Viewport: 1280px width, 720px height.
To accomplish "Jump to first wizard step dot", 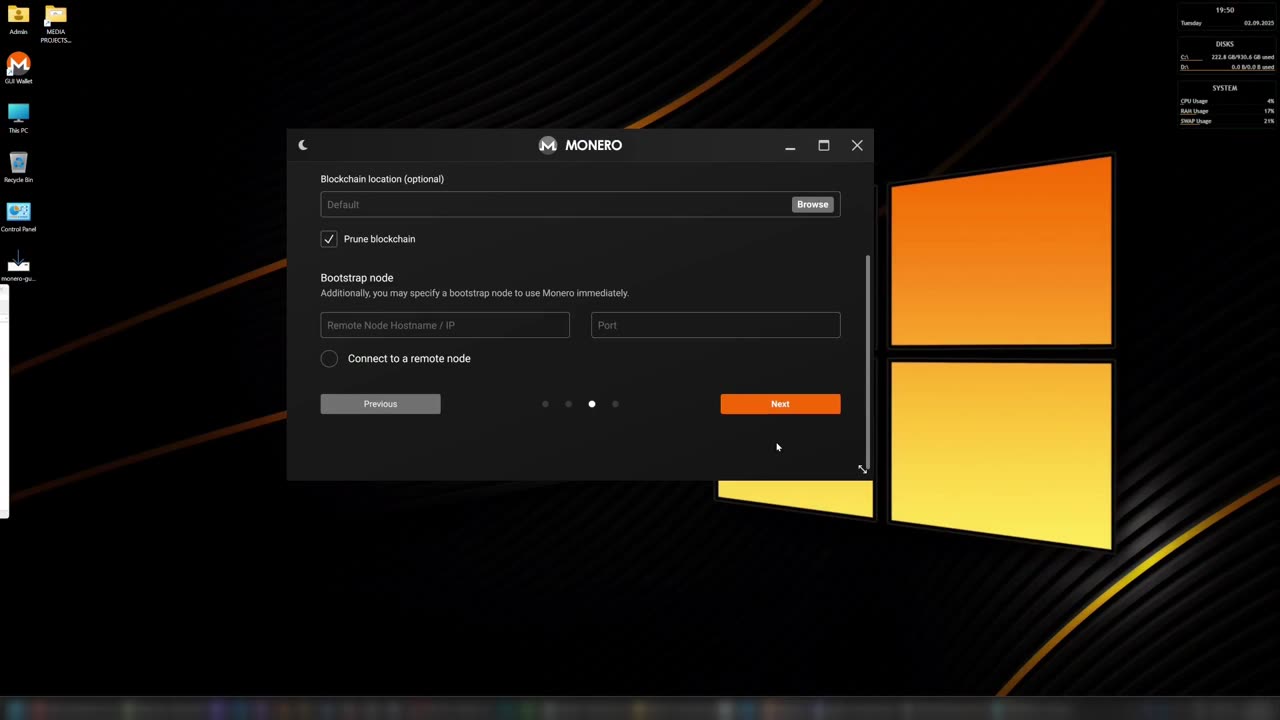I will click(x=545, y=404).
